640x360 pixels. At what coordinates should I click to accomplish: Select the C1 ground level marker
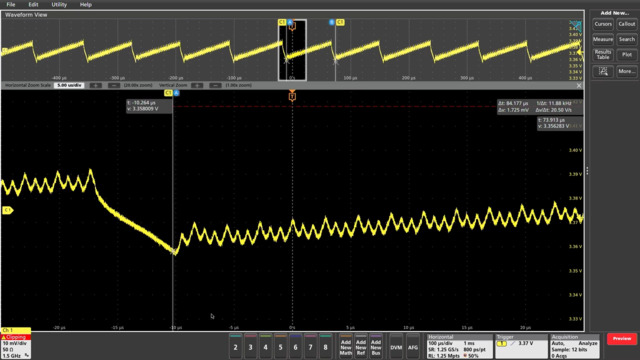(x=7, y=210)
